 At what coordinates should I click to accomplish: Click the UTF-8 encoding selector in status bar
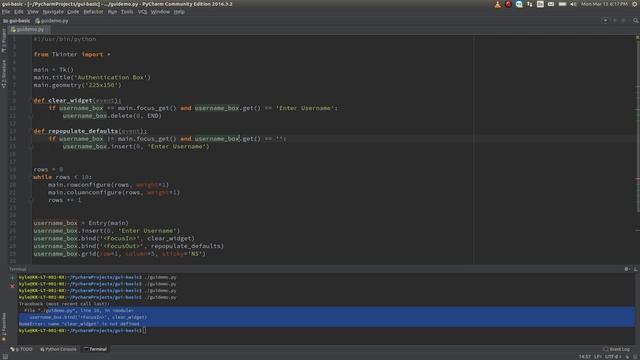coord(613,357)
